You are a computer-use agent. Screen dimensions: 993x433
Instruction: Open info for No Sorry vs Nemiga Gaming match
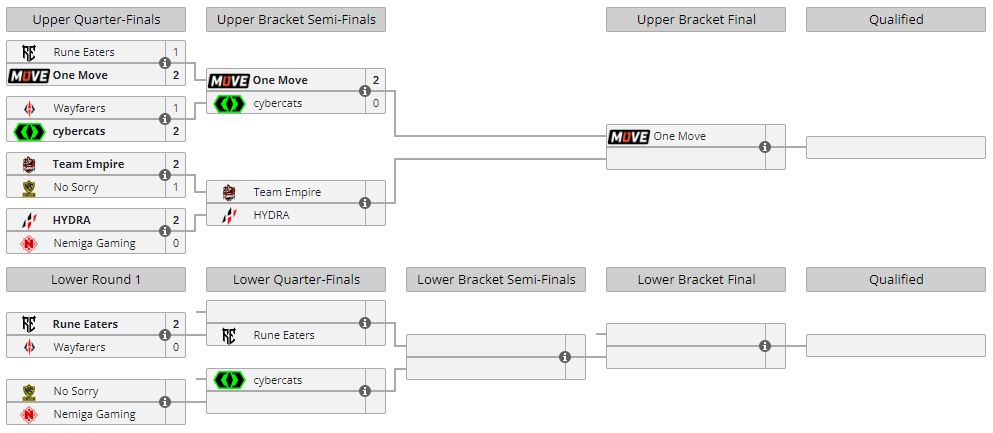(165, 402)
